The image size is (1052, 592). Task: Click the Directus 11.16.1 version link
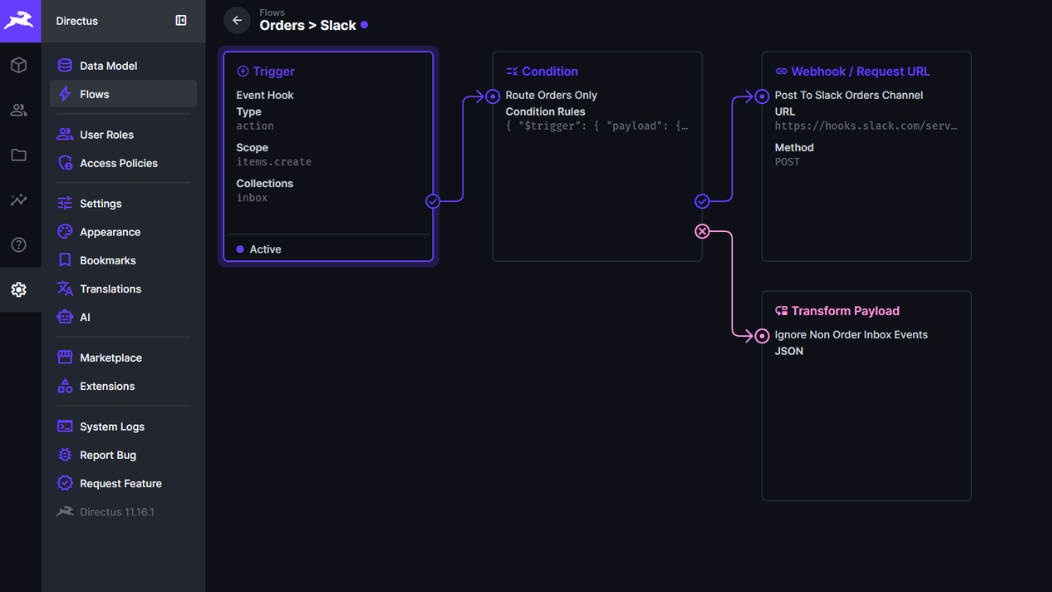[123, 511]
